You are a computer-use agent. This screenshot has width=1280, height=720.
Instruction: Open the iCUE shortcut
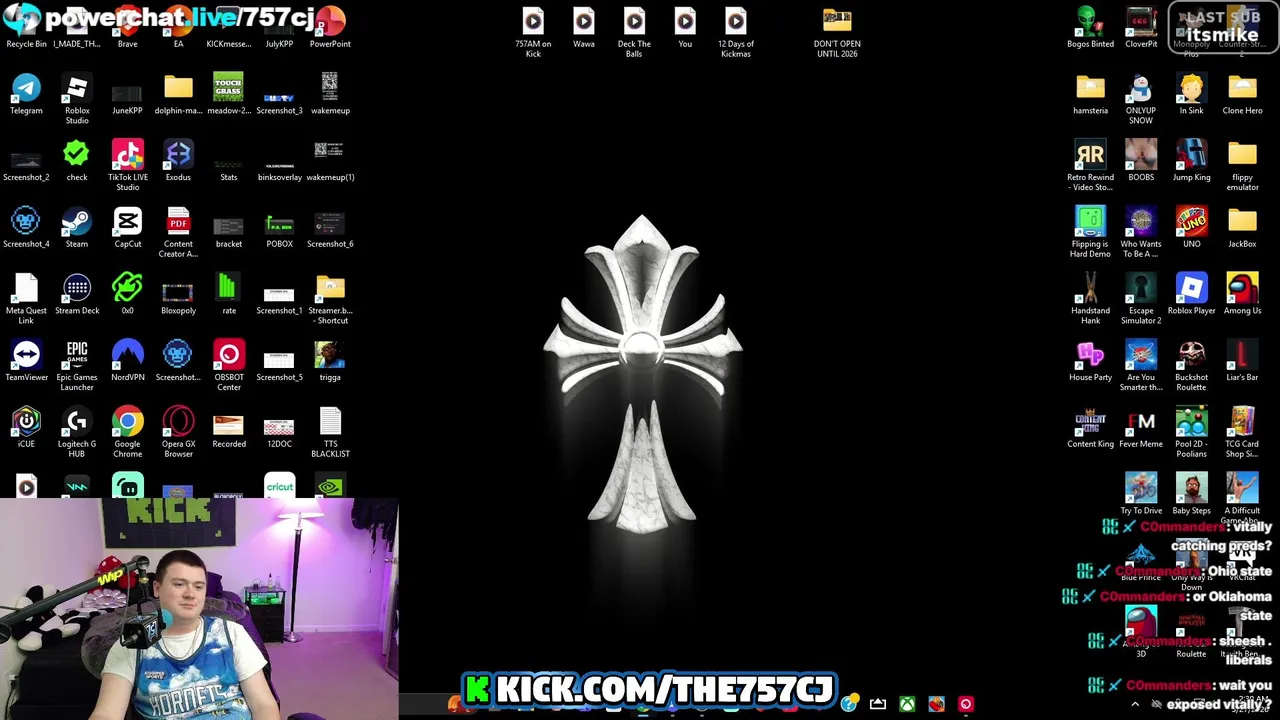coord(26,427)
